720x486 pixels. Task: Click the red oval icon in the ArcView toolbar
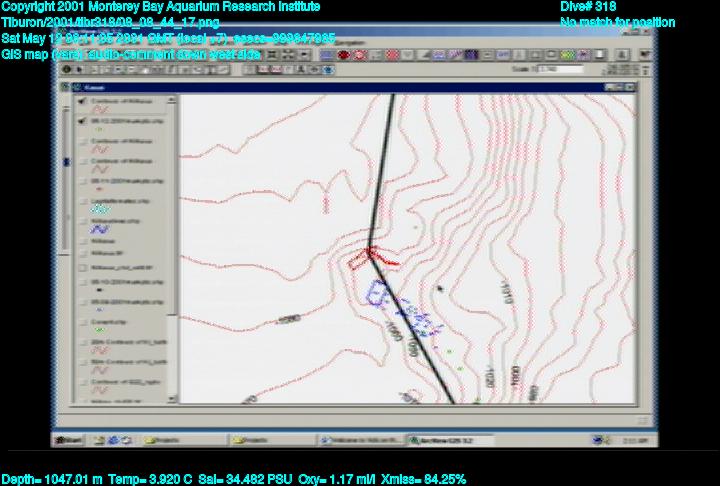click(x=343, y=56)
